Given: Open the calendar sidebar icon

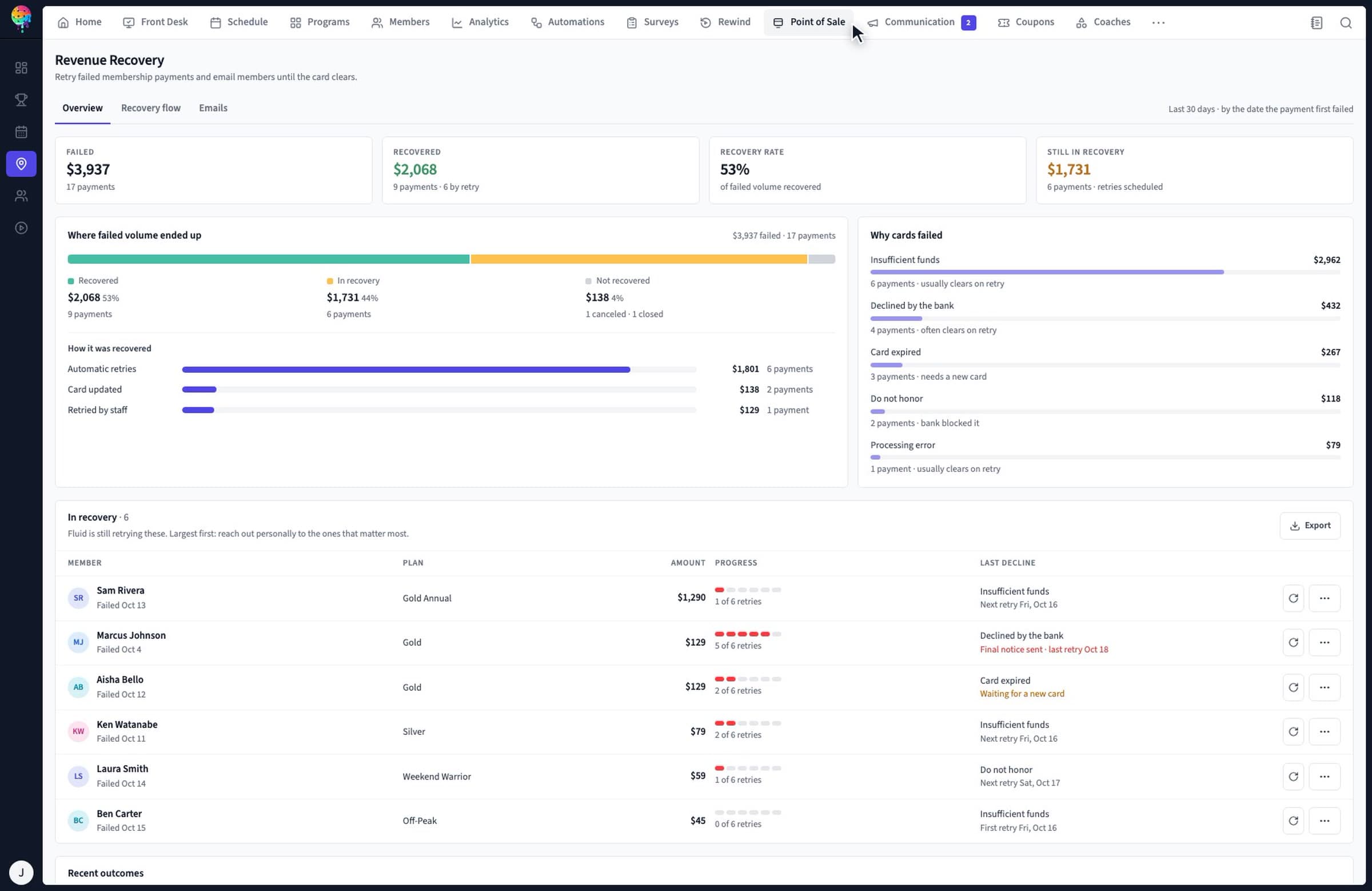Looking at the screenshot, I should (x=21, y=132).
